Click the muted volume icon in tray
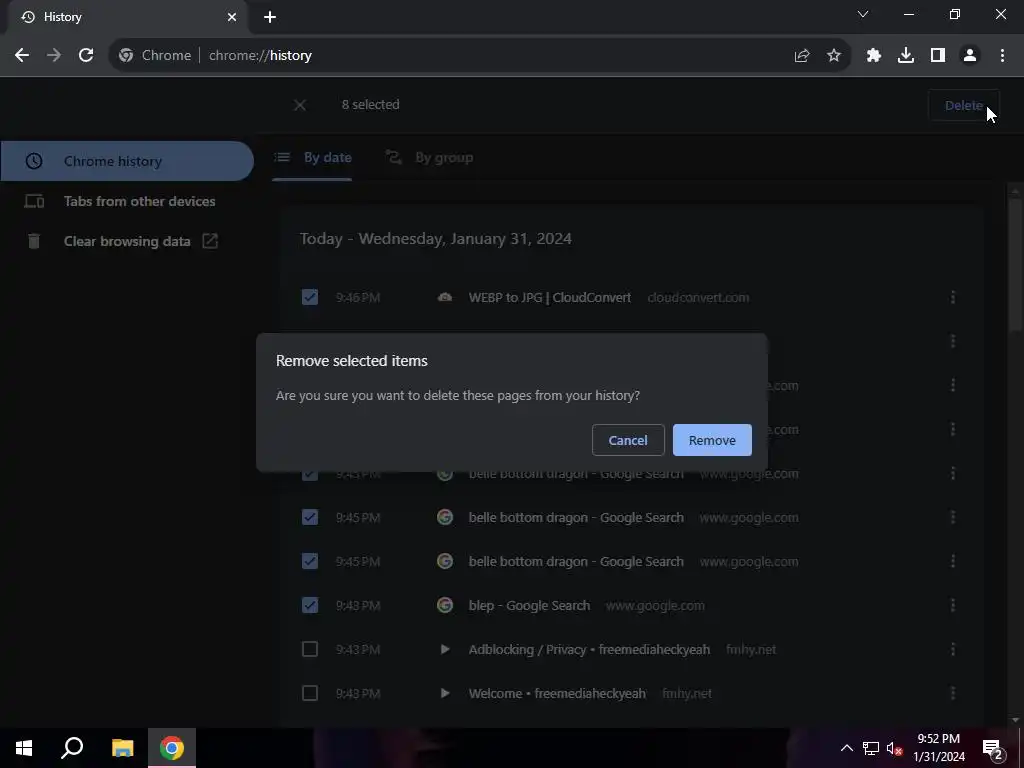The image size is (1024, 768). coord(894,748)
